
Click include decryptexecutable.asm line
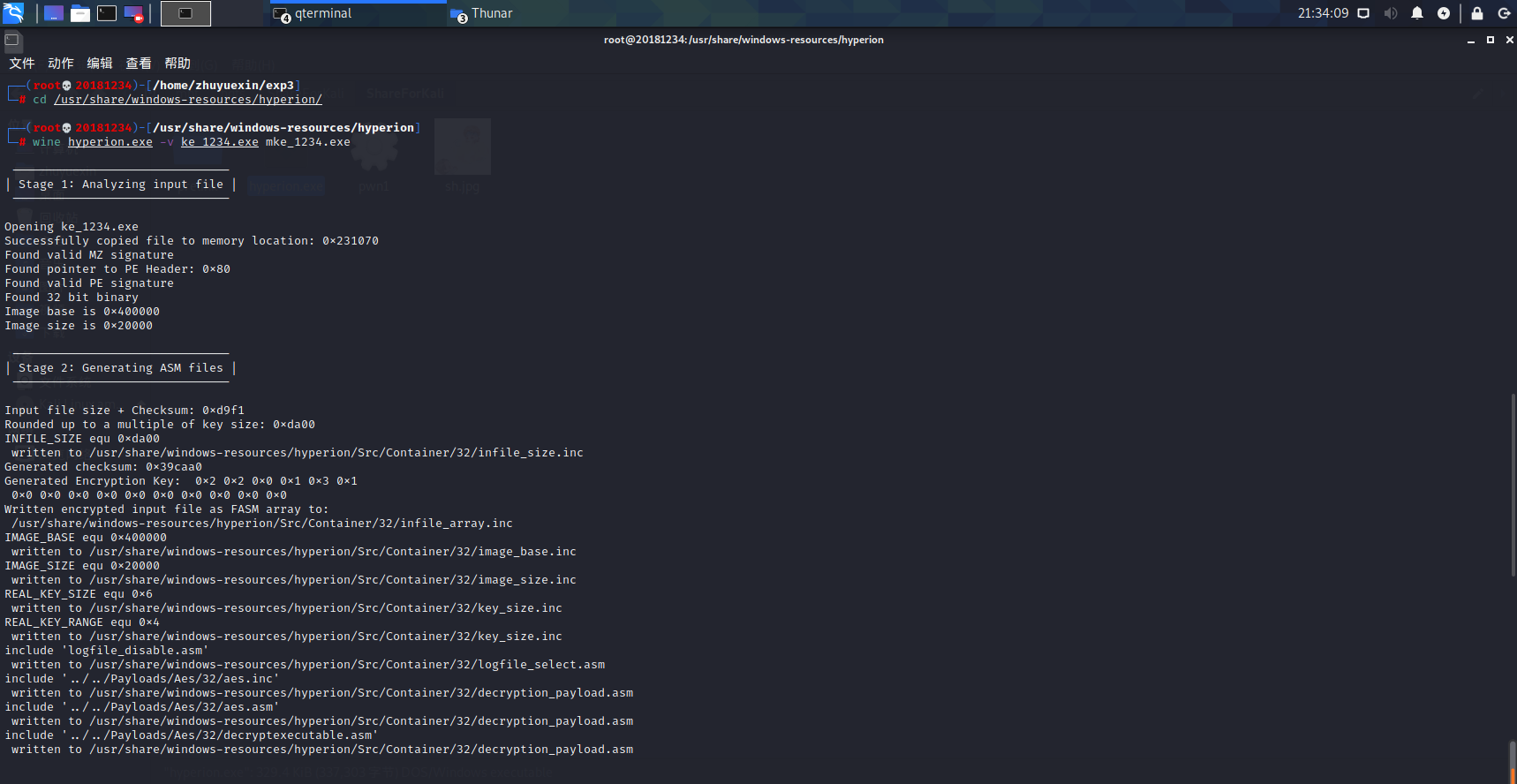tap(192, 735)
